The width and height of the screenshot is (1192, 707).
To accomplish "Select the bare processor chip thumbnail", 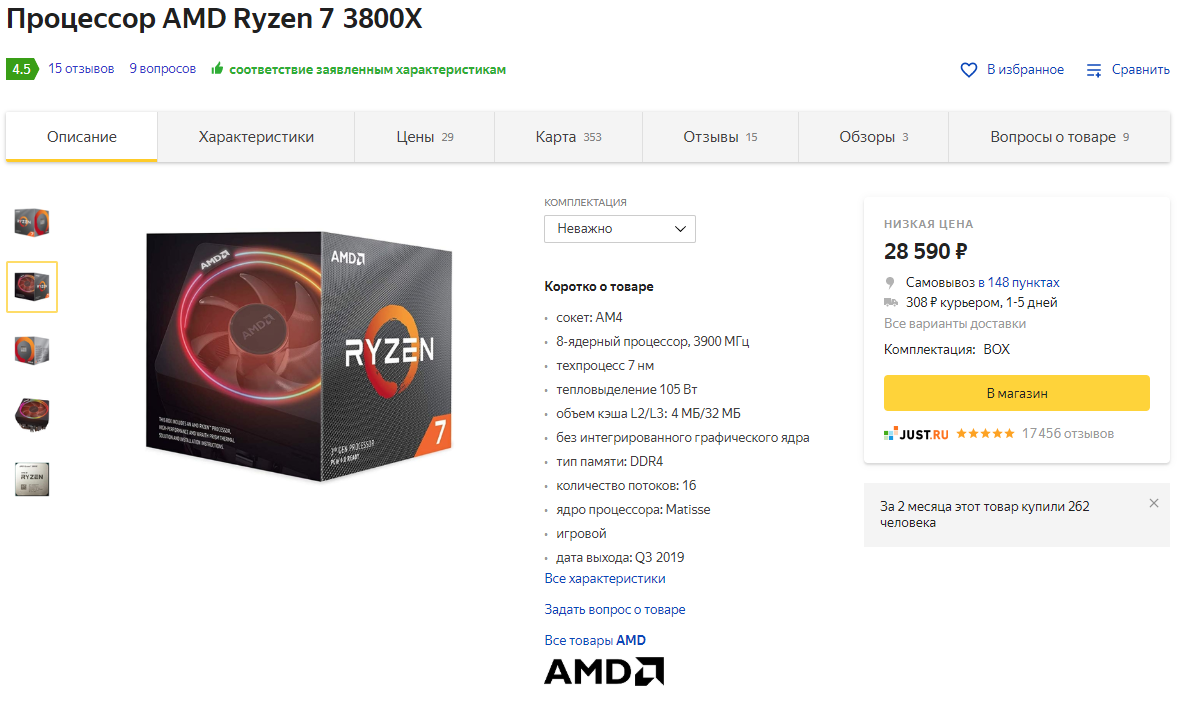I will (32, 480).
